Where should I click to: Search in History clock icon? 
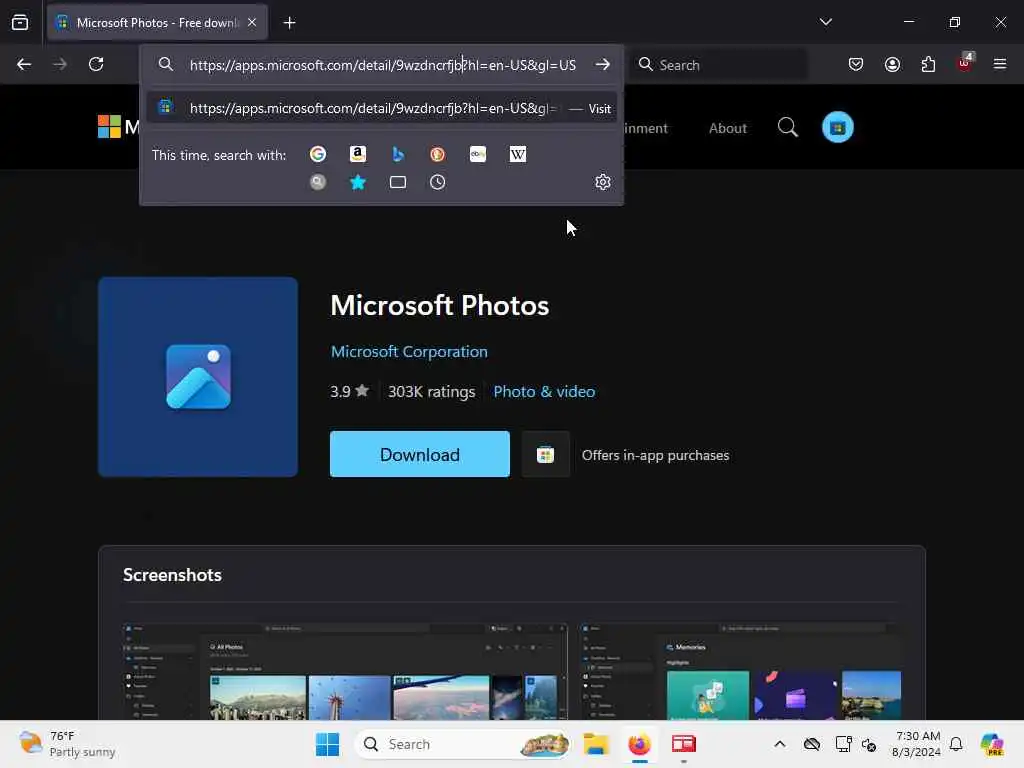(x=438, y=182)
